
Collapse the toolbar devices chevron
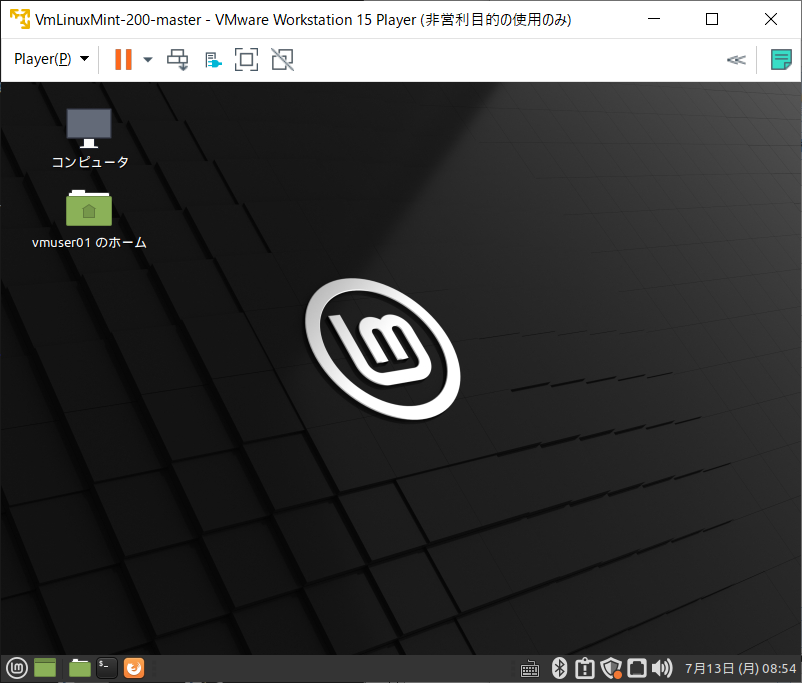[736, 60]
